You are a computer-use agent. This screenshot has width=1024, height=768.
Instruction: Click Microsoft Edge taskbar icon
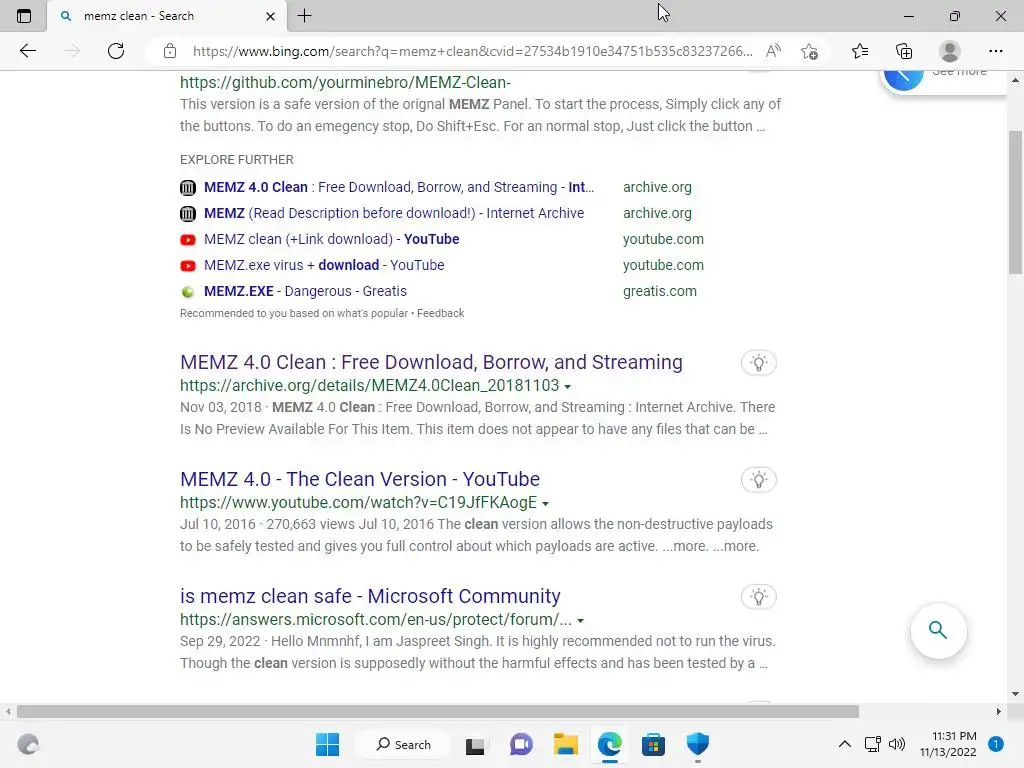(x=609, y=744)
